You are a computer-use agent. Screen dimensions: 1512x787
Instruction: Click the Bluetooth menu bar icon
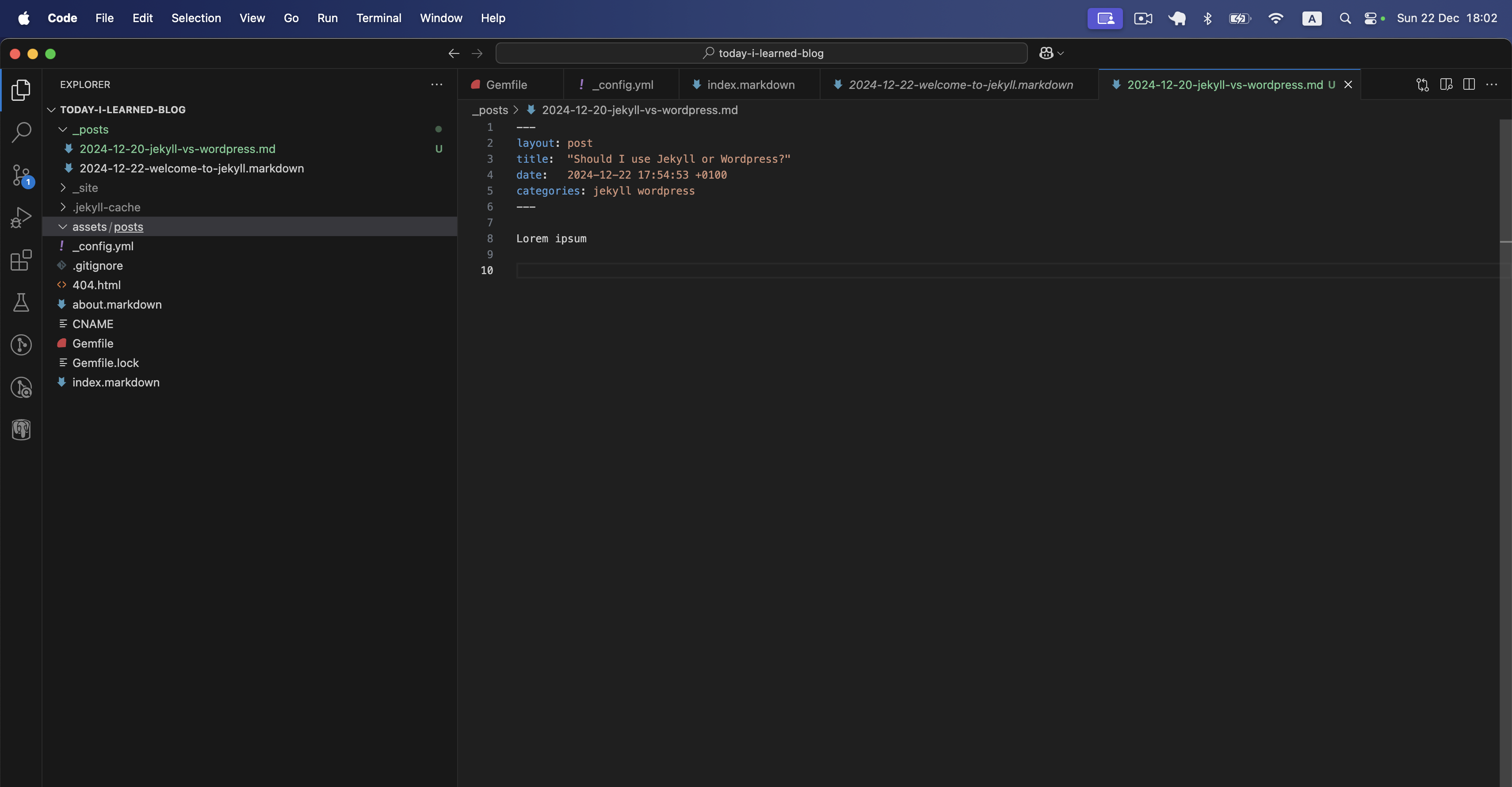(1207, 18)
